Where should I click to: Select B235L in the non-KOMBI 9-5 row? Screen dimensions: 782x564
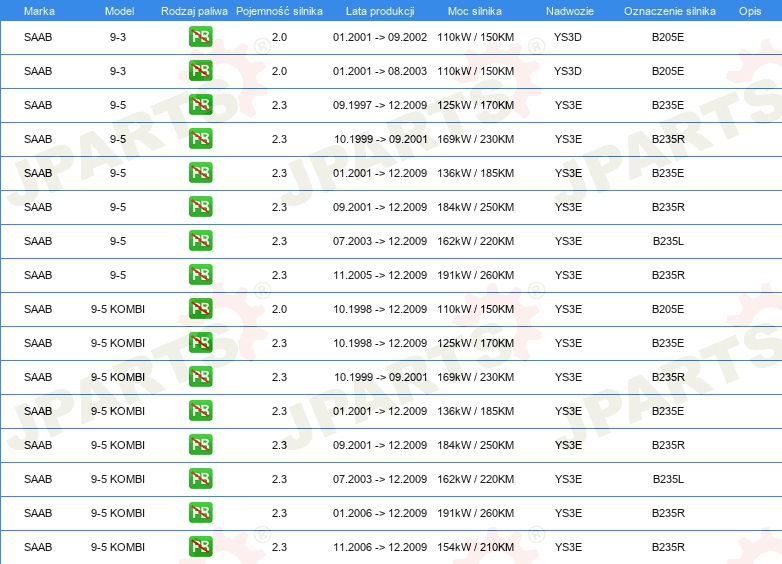click(668, 241)
